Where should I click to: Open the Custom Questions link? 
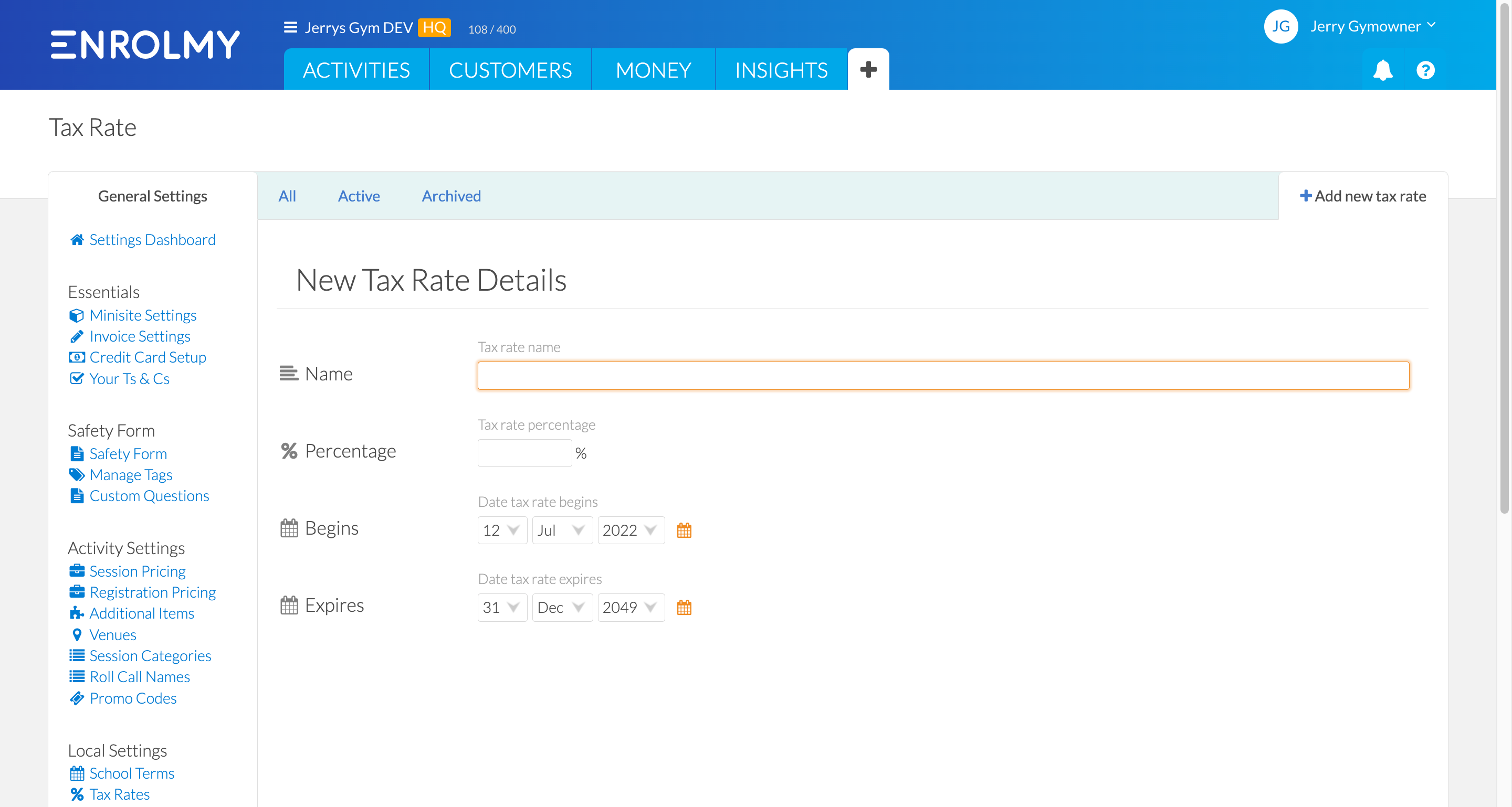coord(149,496)
